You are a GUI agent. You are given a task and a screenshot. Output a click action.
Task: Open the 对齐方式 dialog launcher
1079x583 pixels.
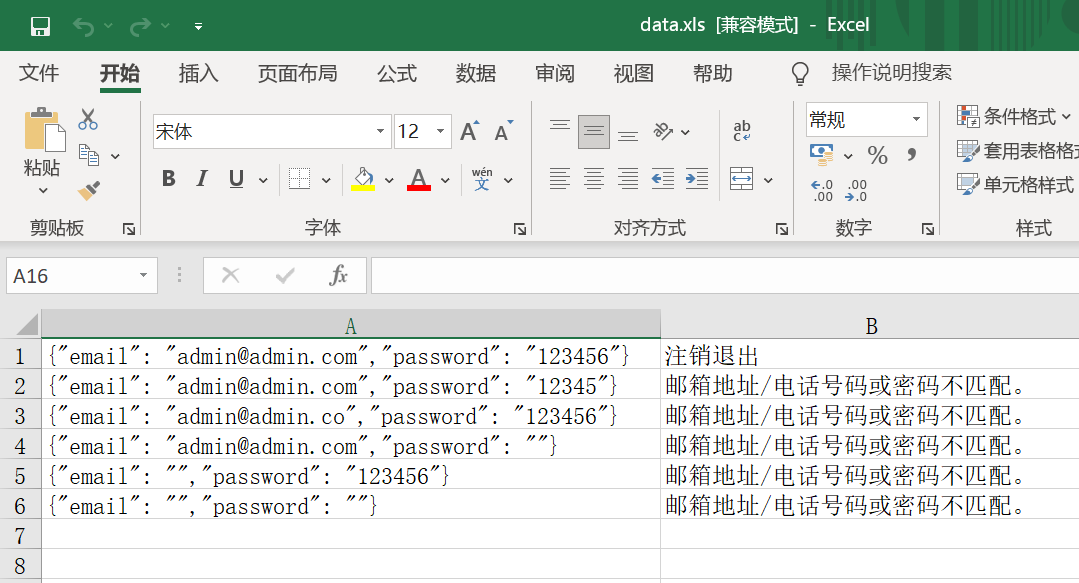(782, 229)
